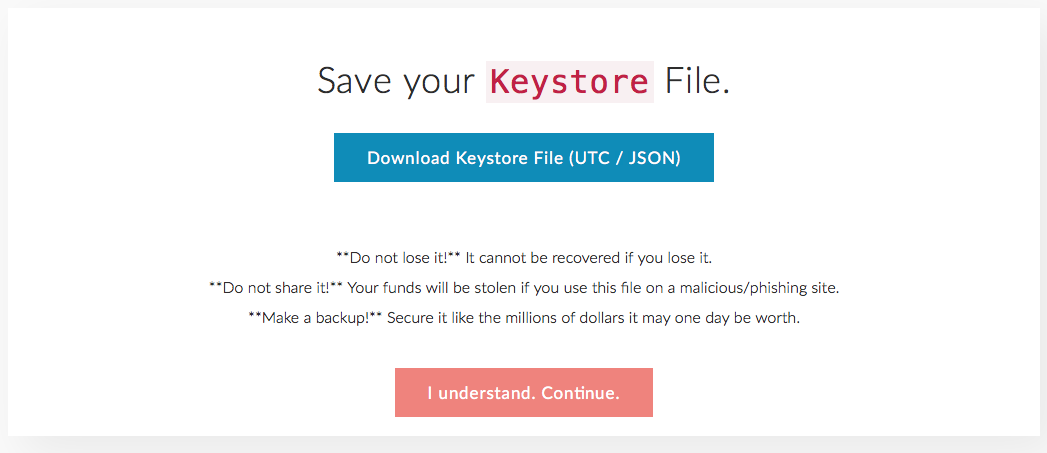The height and width of the screenshot is (453, 1047).
Task: Click the highlighted Keystore word in heading
Action: click(569, 82)
